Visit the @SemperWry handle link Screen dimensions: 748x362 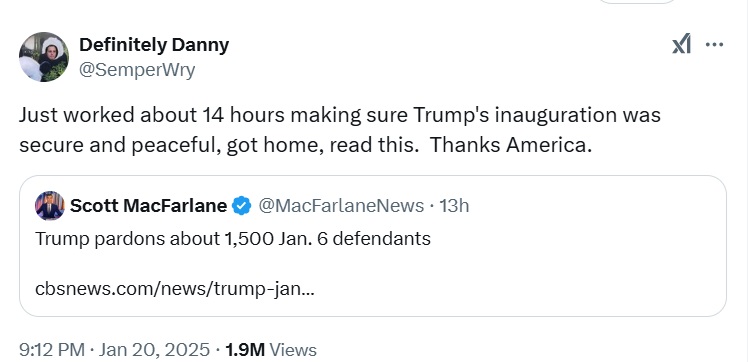[137, 70]
